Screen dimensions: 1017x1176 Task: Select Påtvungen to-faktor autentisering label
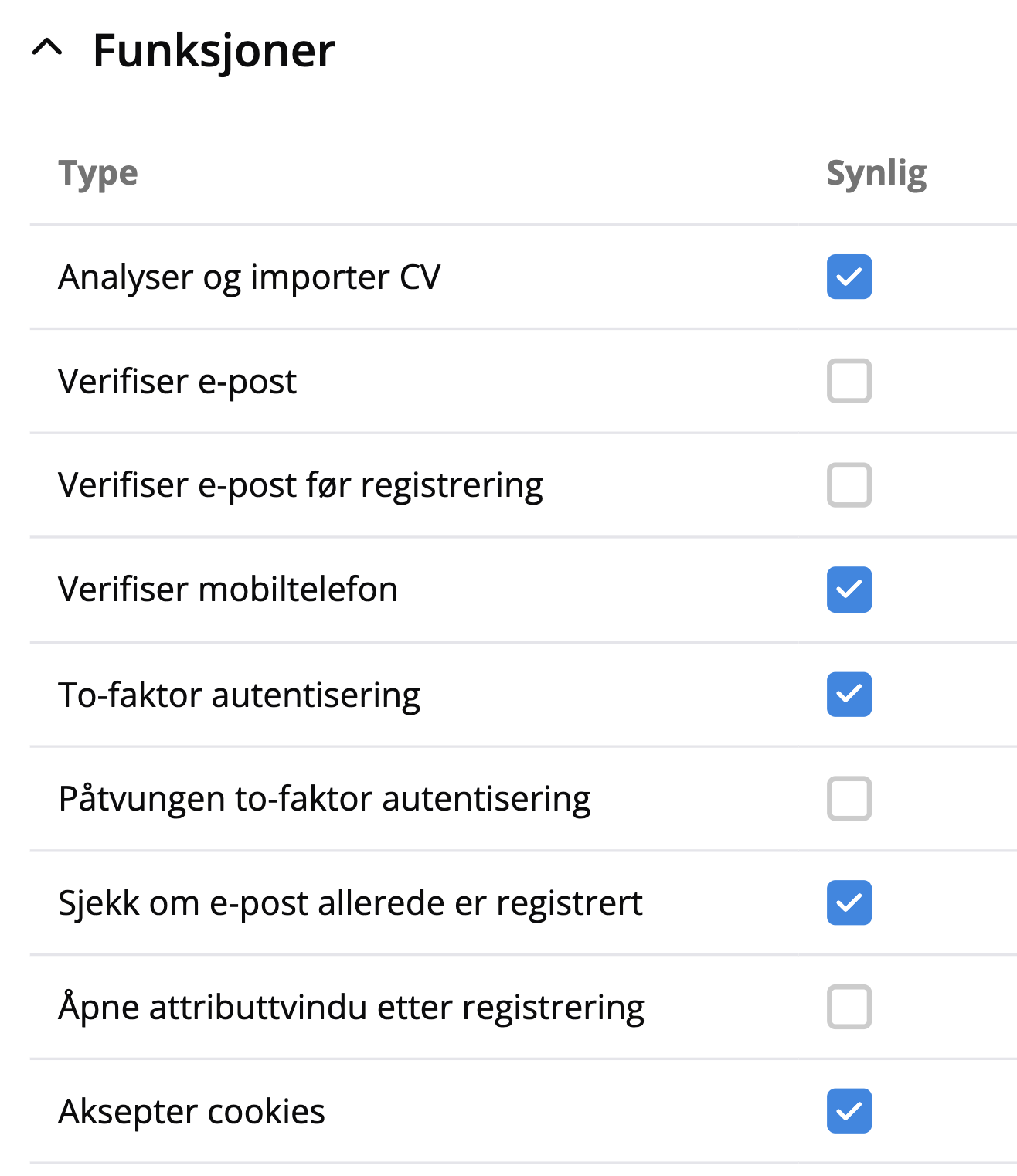[324, 799]
